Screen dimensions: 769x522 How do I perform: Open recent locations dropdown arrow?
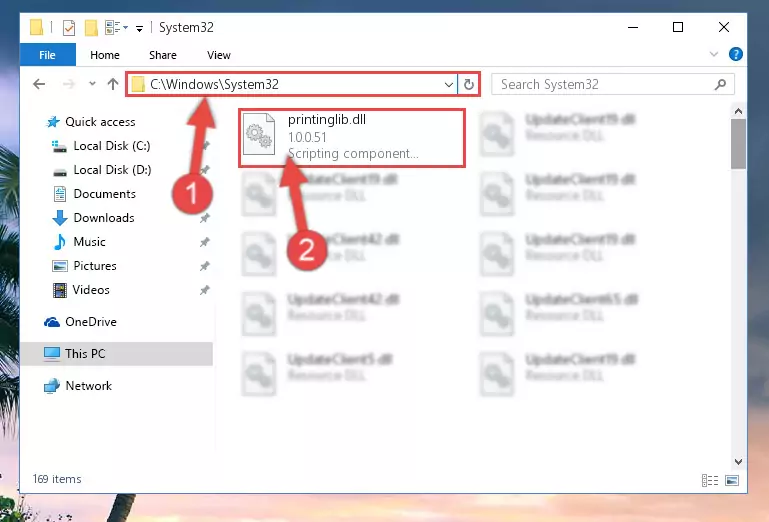[92, 84]
